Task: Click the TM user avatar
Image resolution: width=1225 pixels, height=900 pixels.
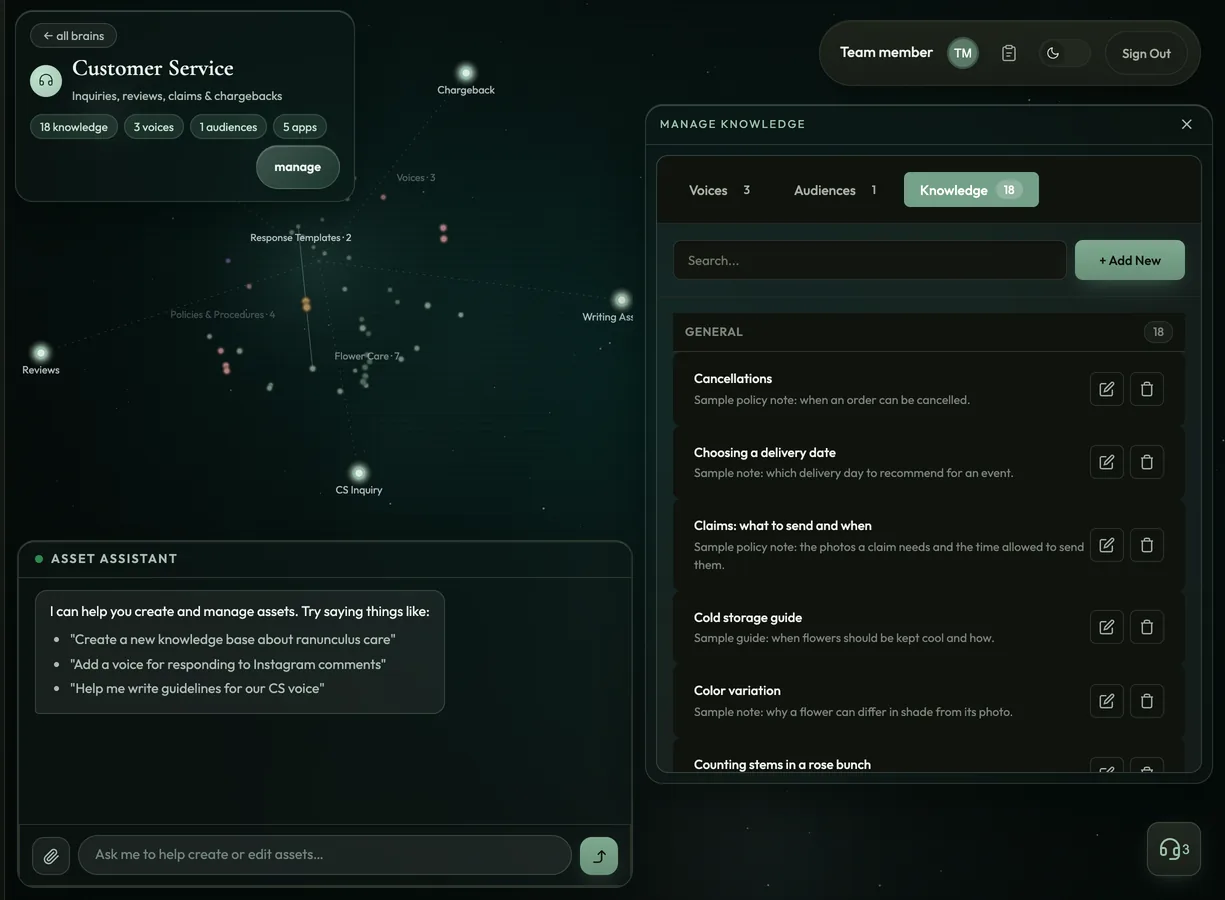Action: [x=963, y=53]
